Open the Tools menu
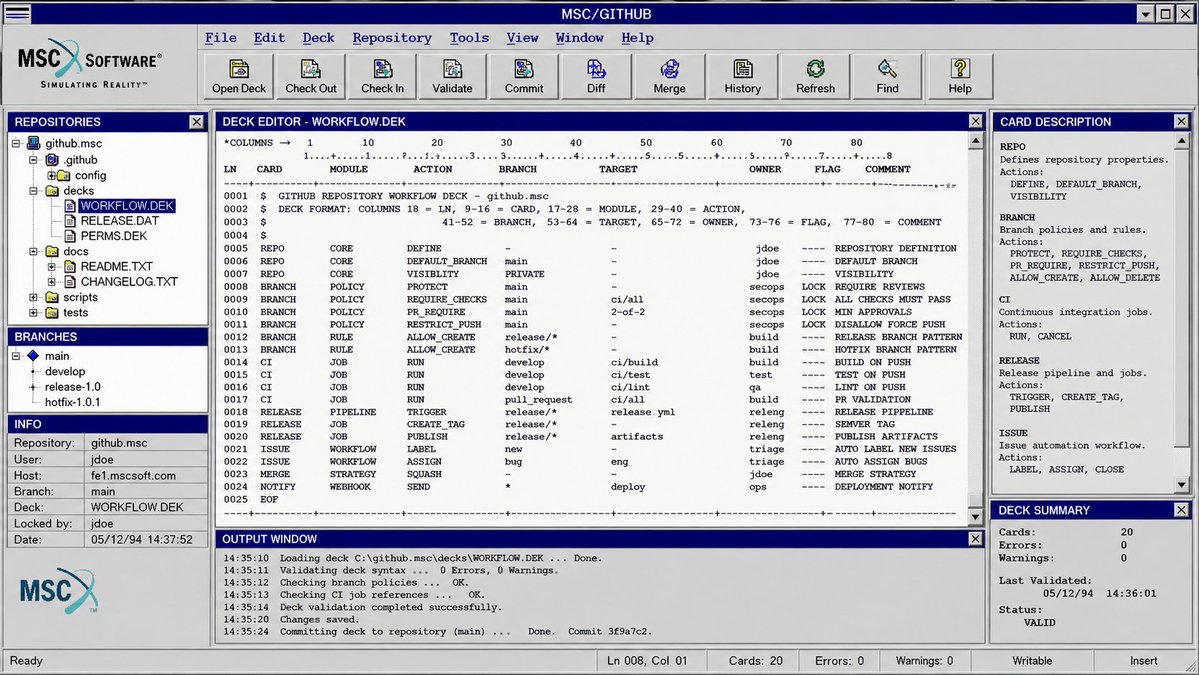Image resolution: width=1199 pixels, height=675 pixels. (469, 37)
